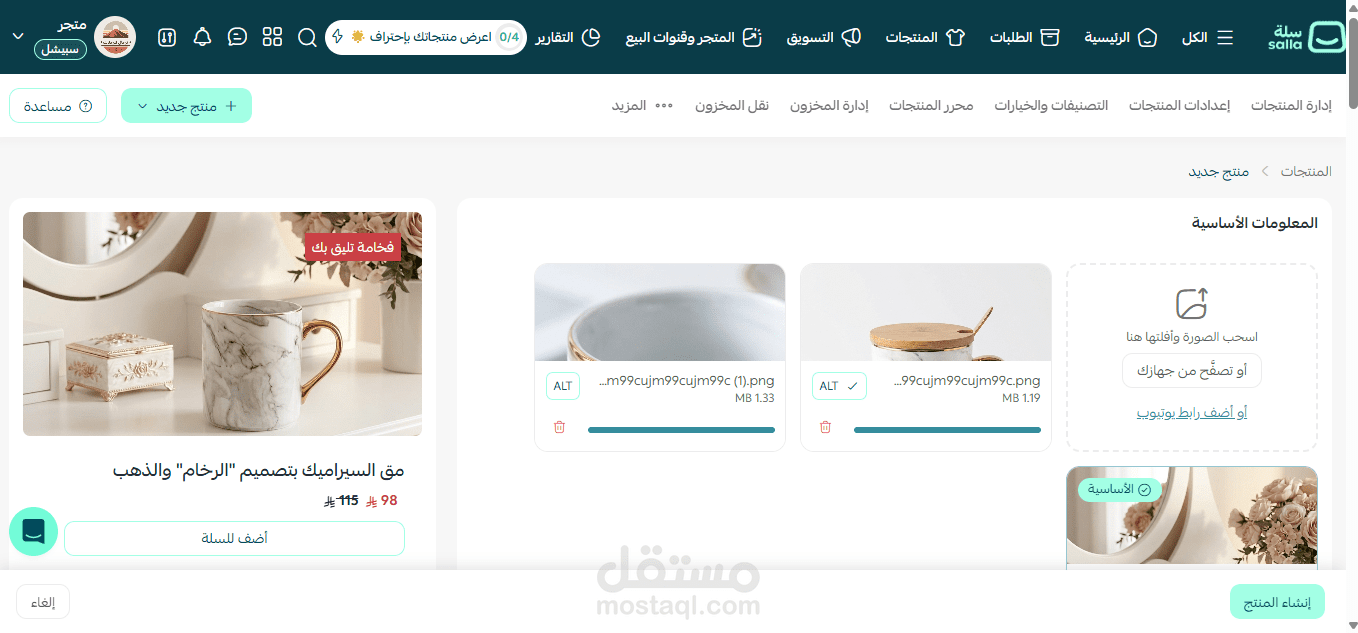The width and height of the screenshot is (1358, 633).
Task: Click the product title مق السيراميك
Action: click(x=258, y=470)
